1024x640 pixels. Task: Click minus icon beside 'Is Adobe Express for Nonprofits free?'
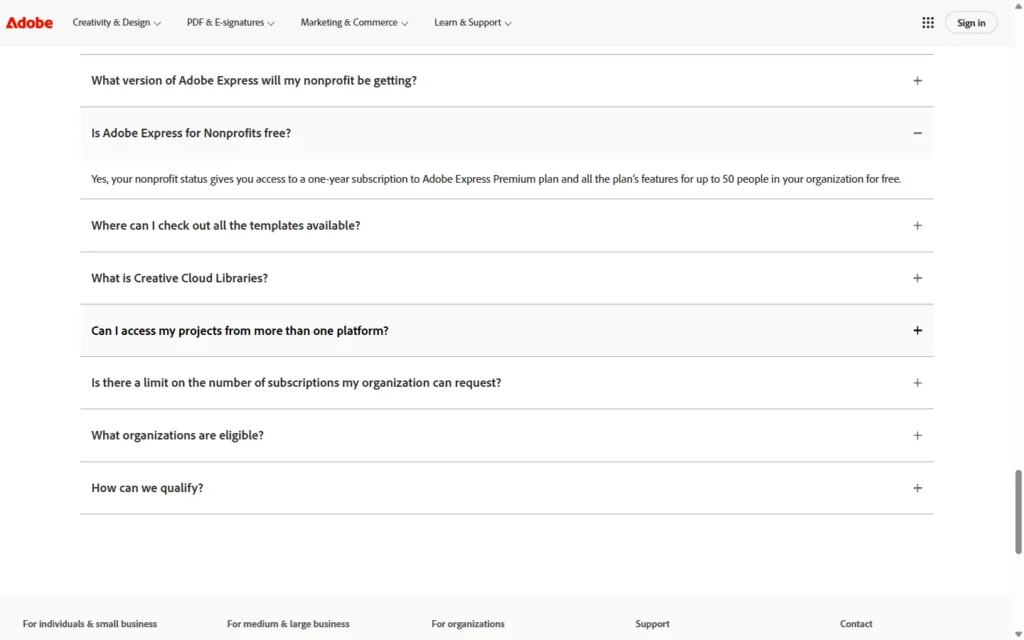(x=918, y=133)
